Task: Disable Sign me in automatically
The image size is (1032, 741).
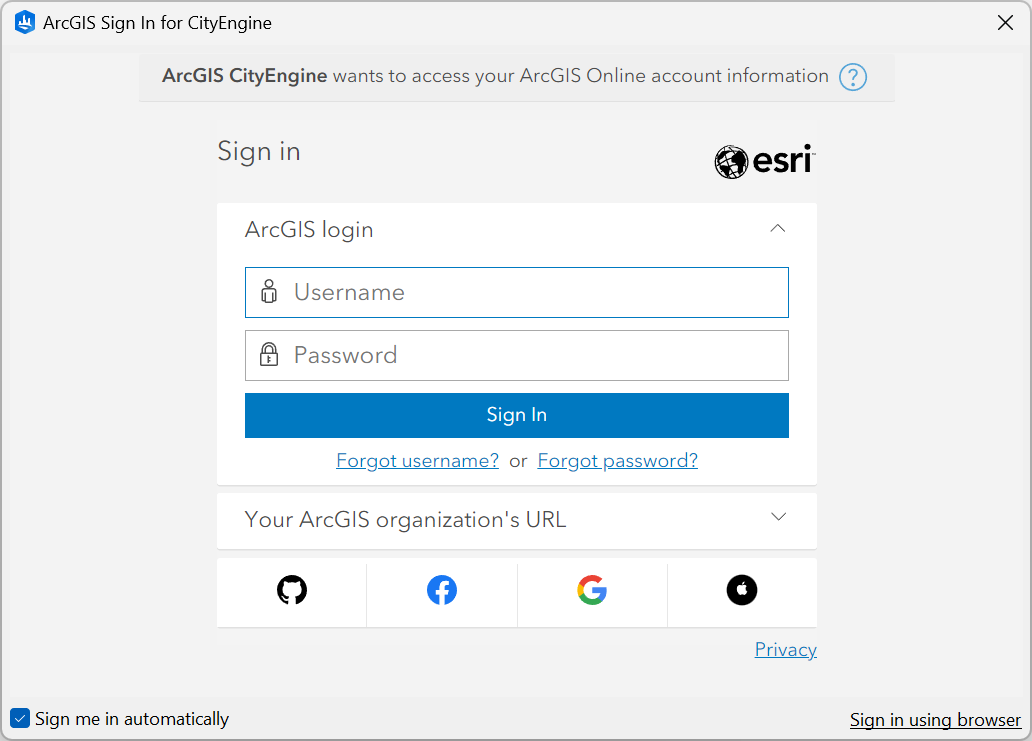Action: 20,718
